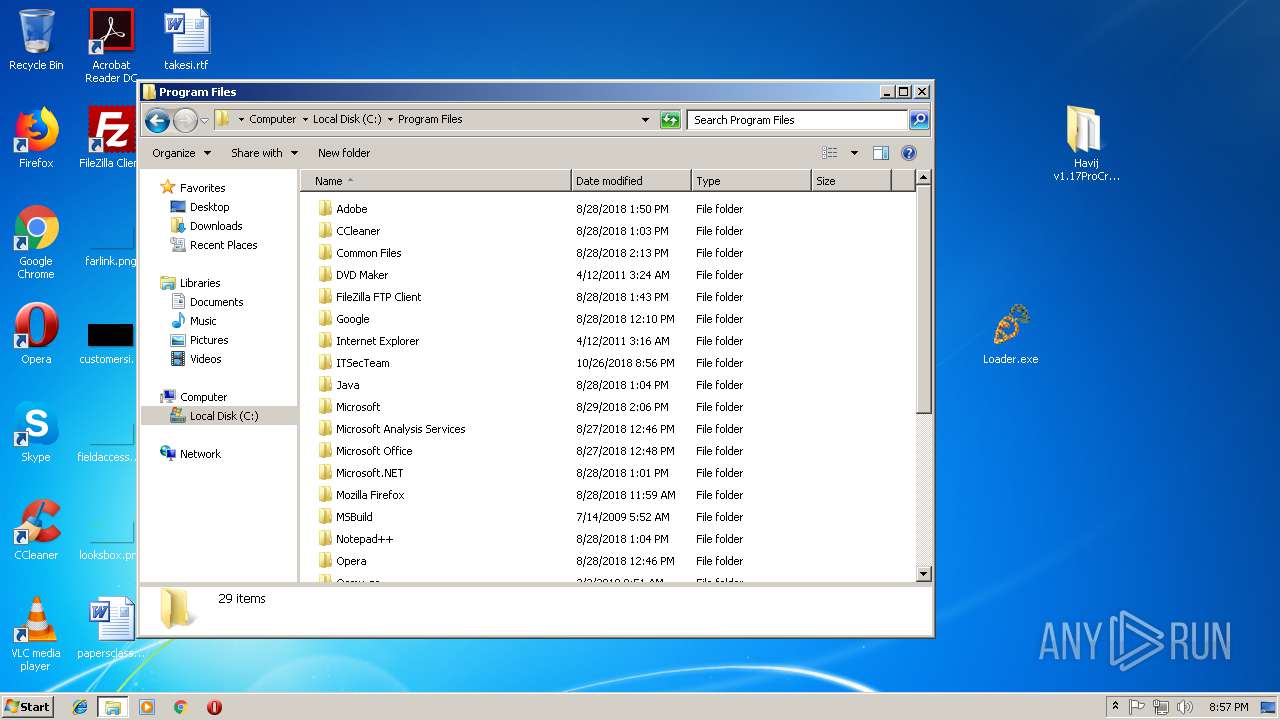Click the Forward navigation arrow
Image resolution: width=1280 pixels, height=720 pixels.
coord(185,120)
